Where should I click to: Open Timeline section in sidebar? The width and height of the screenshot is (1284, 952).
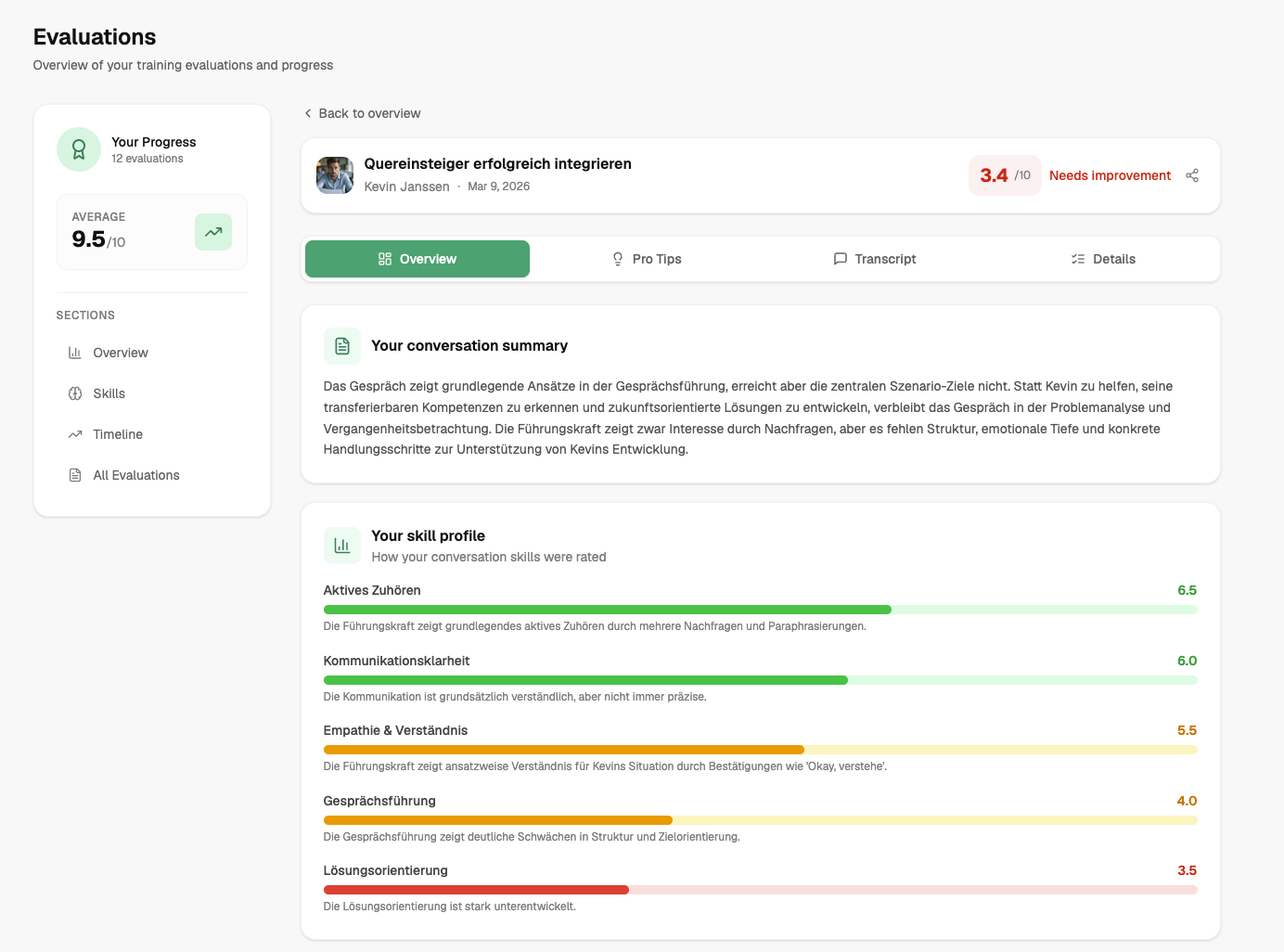[x=117, y=434]
